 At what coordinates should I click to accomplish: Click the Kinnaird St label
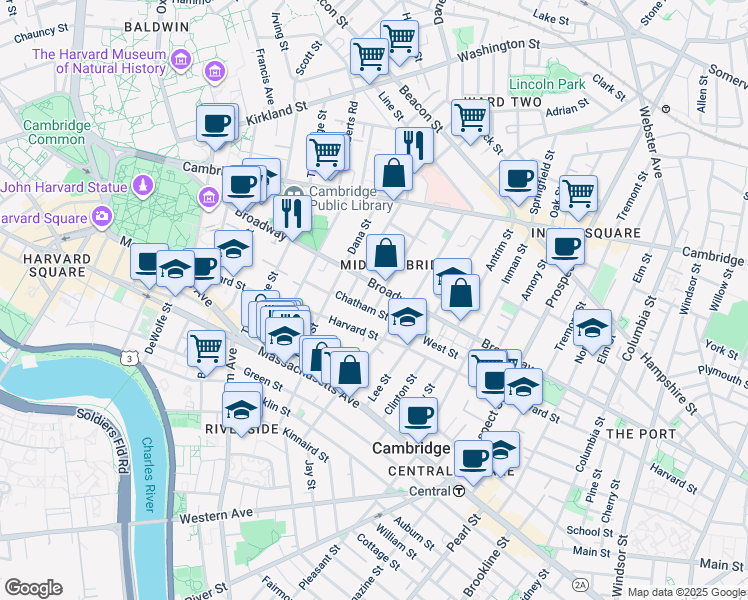(x=305, y=445)
